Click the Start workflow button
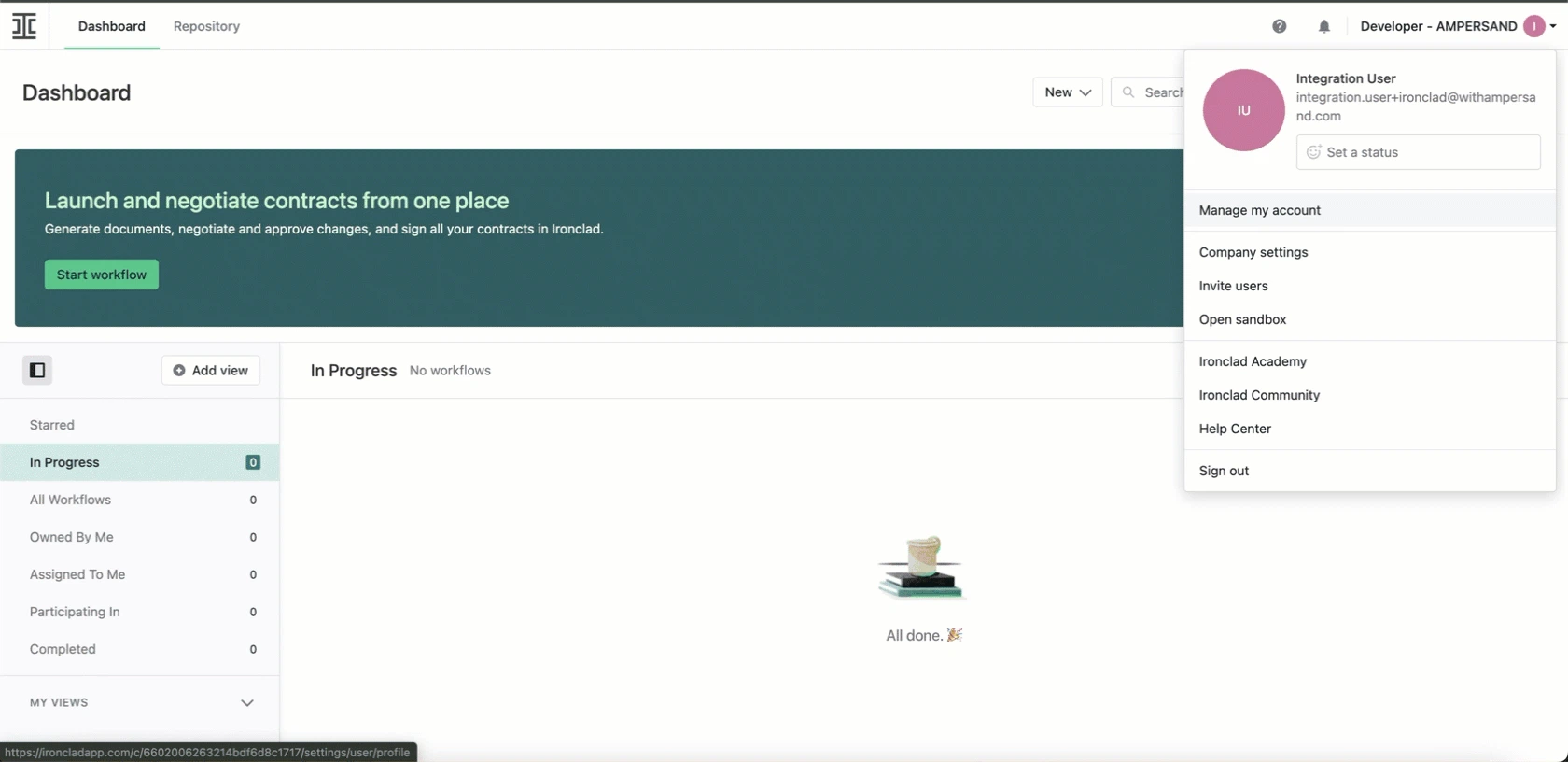This screenshot has height=762, width=1568. tap(102, 275)
